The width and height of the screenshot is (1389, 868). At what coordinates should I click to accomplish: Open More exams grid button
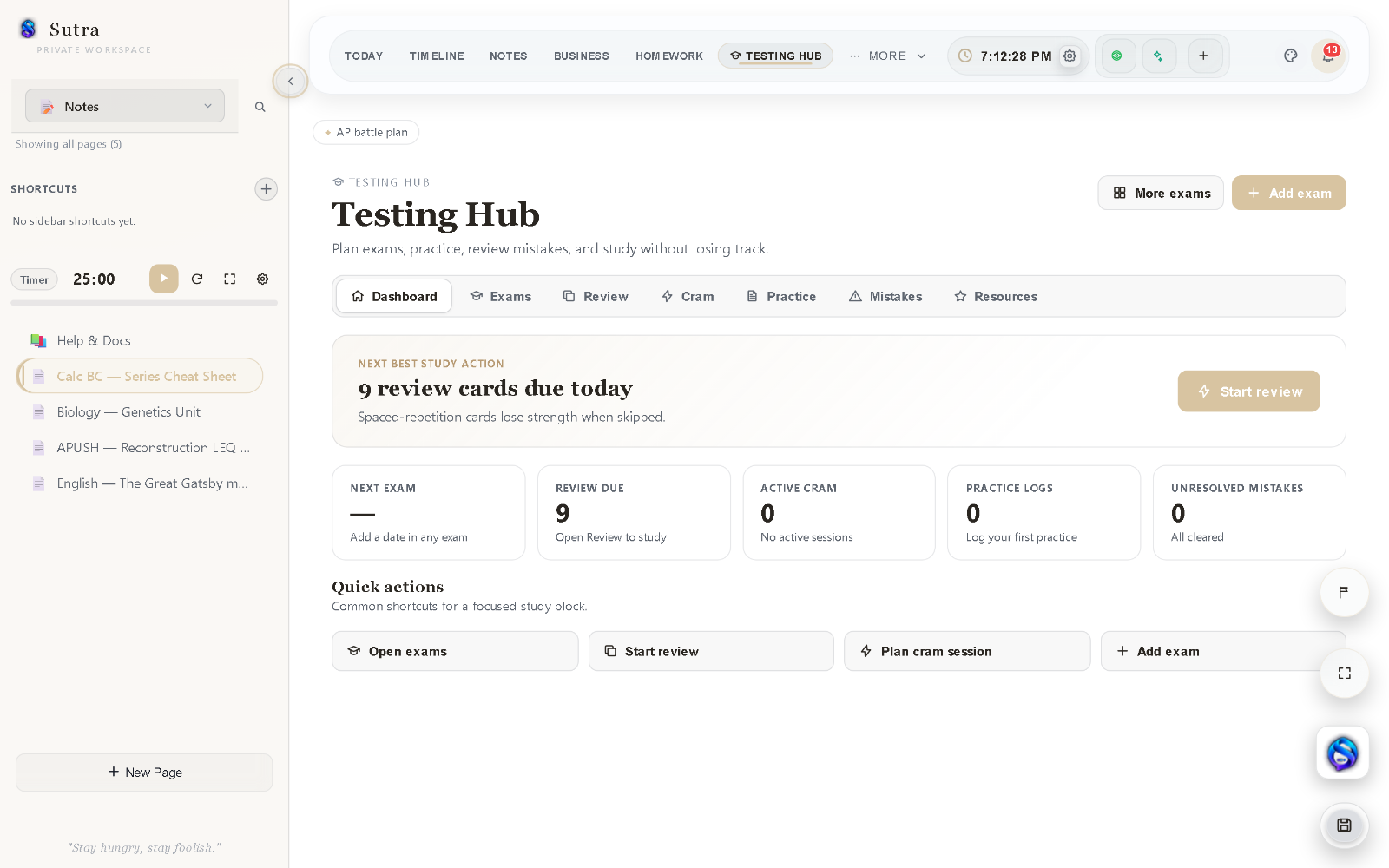(x=1161, y=193)
